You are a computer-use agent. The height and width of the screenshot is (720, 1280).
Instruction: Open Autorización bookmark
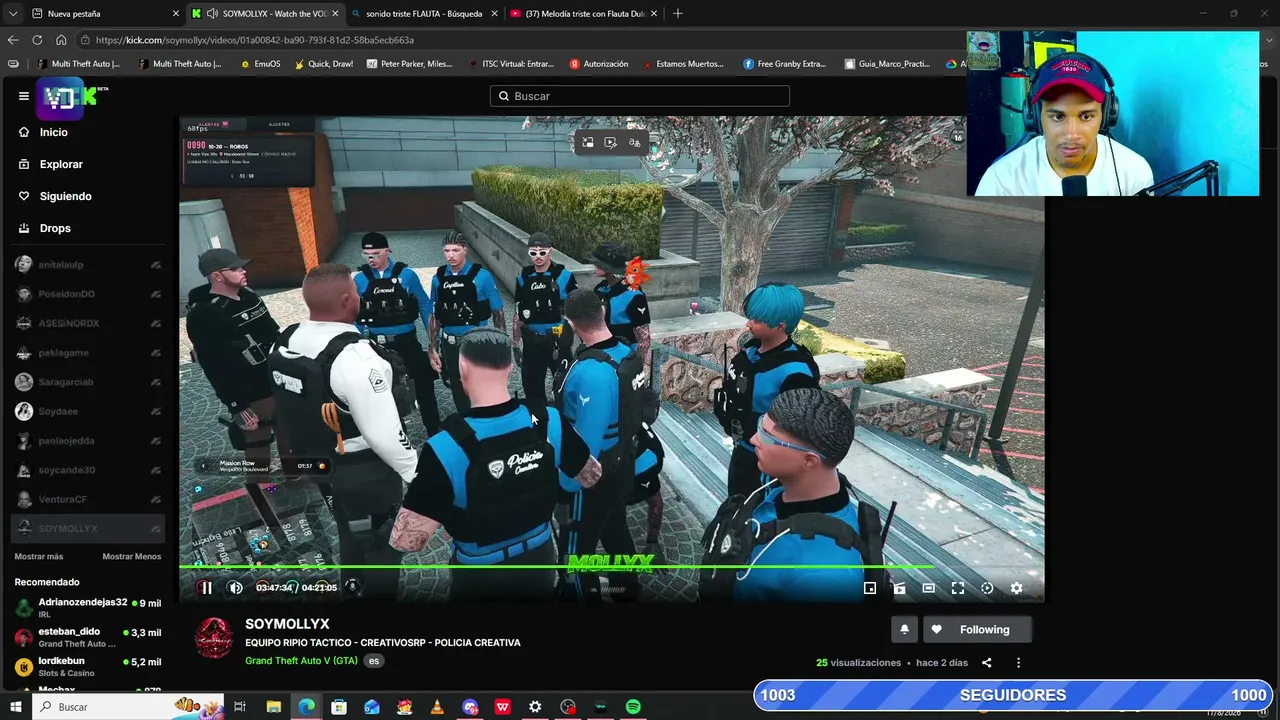tap(599, 64)
